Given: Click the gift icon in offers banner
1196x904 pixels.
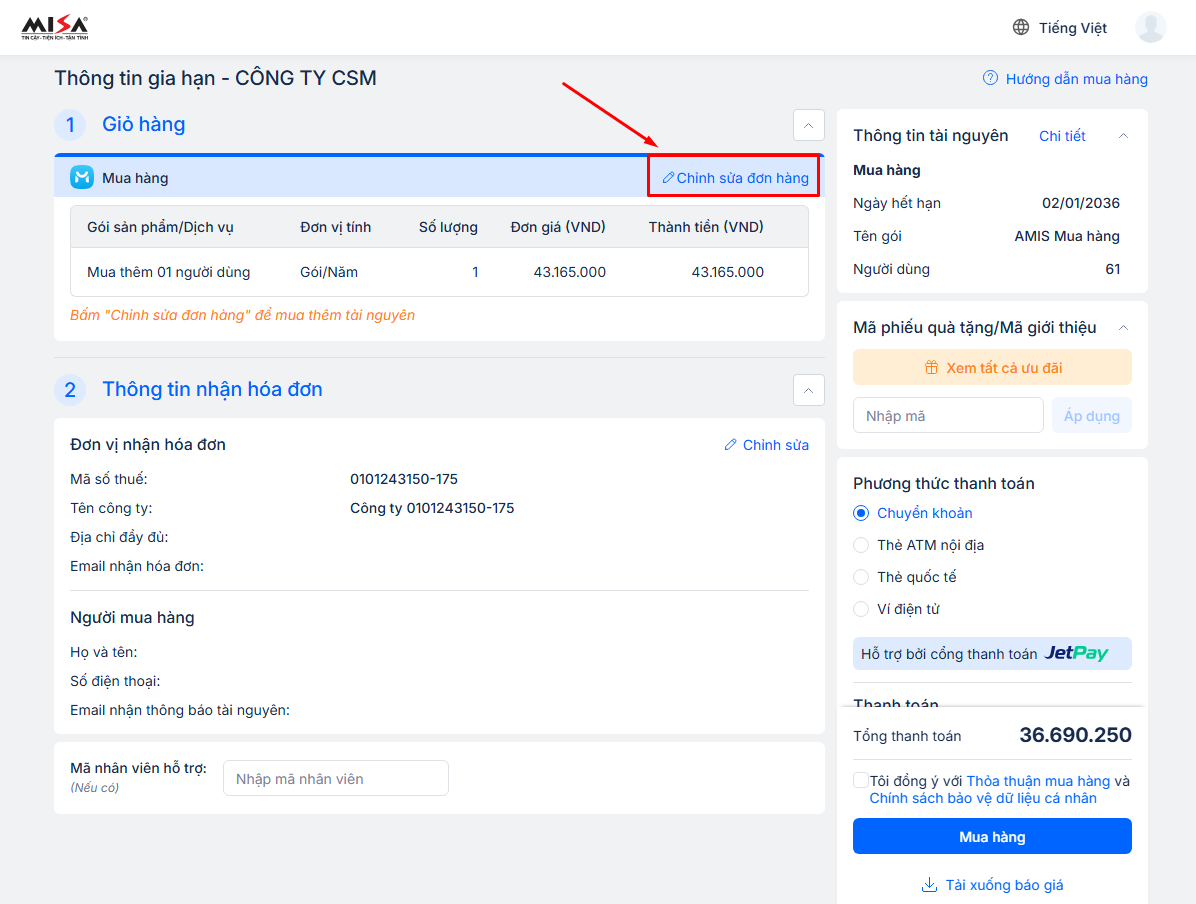Looking at the screenshot, I should (931, 368).
